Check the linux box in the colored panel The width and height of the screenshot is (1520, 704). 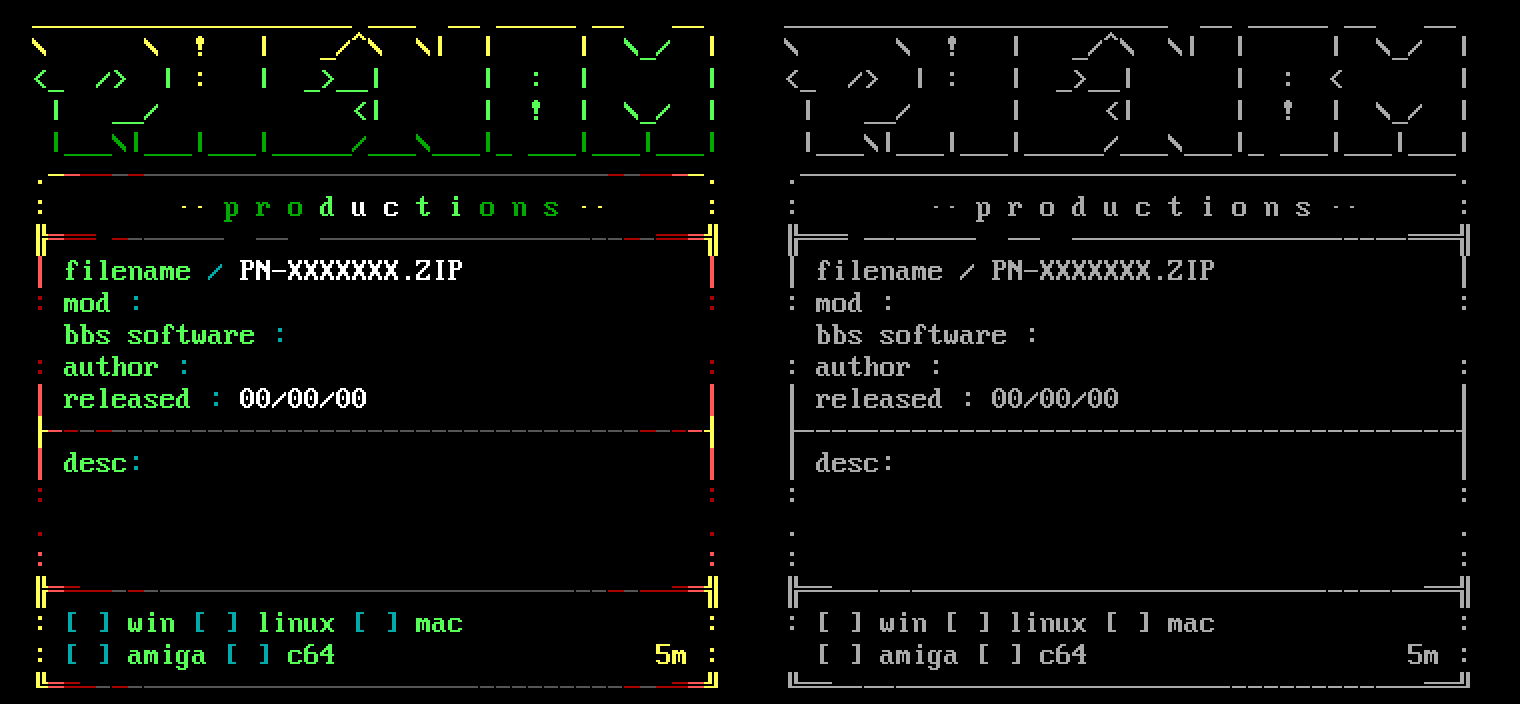(x=215, y=624)
